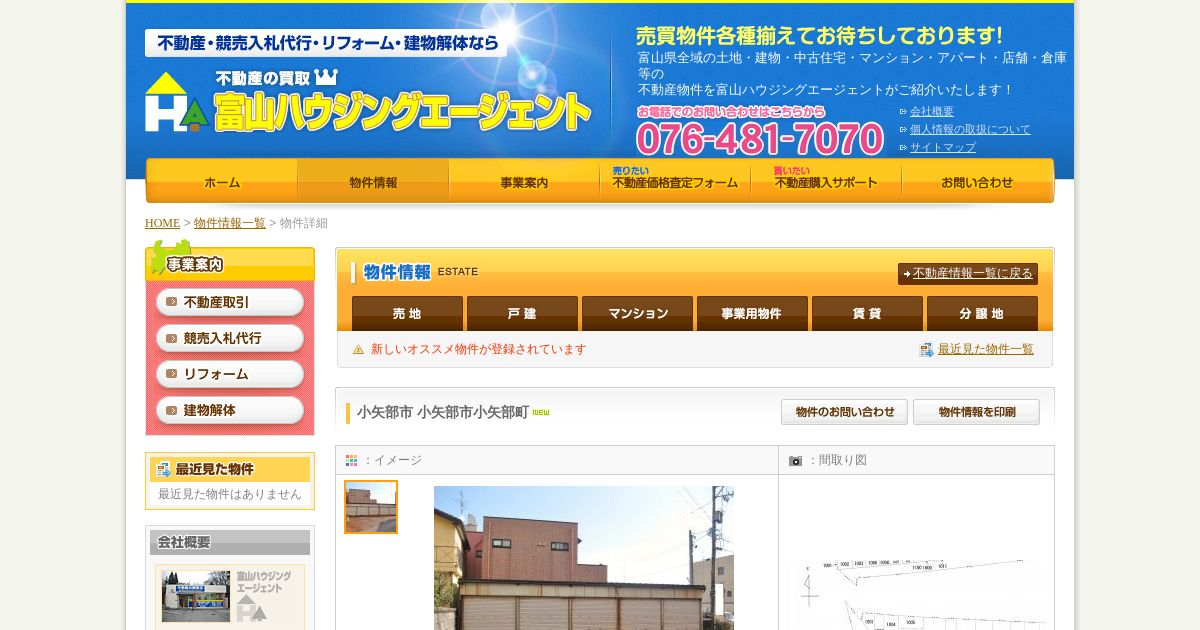Click the warning icon beside 新しいオススメ物件
Screen dimensions: 1200x630
click(358, 349)
